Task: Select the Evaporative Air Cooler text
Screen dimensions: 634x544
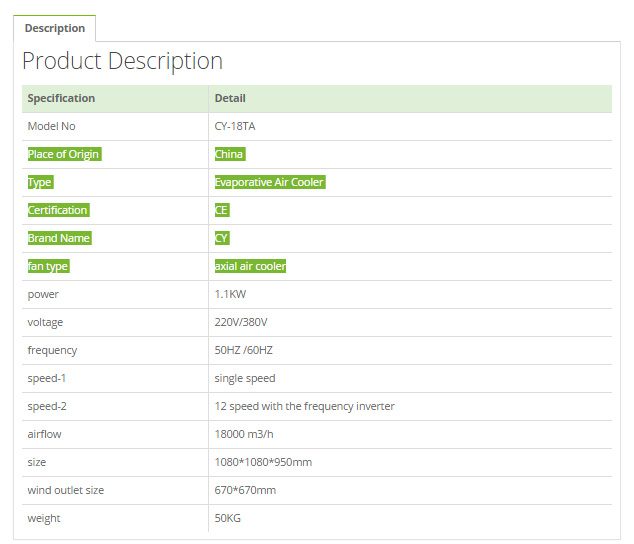Action: tap(270, 182)
